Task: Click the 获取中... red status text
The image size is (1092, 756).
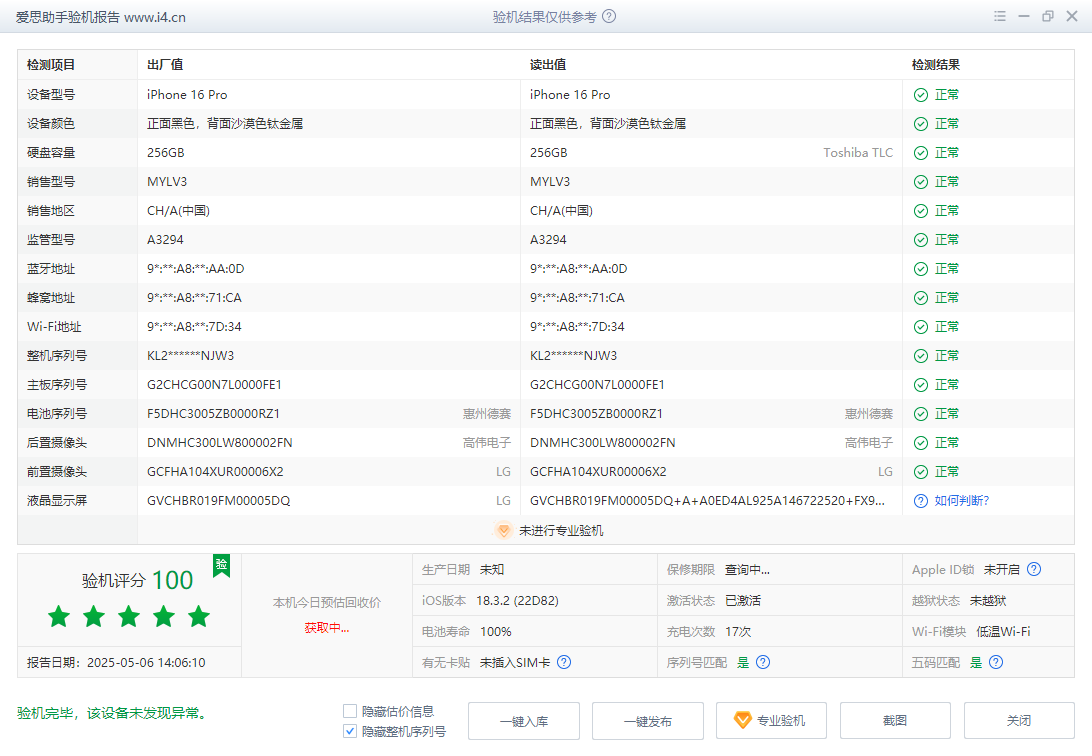Action: pyautogui.click(x=327, y=628)
